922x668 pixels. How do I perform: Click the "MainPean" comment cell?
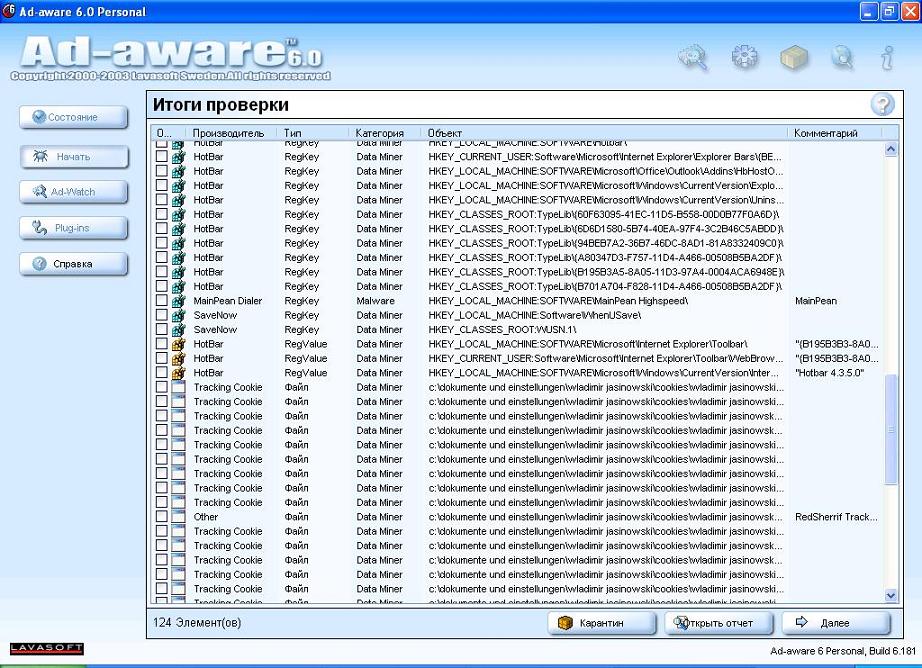click(816, 301)
